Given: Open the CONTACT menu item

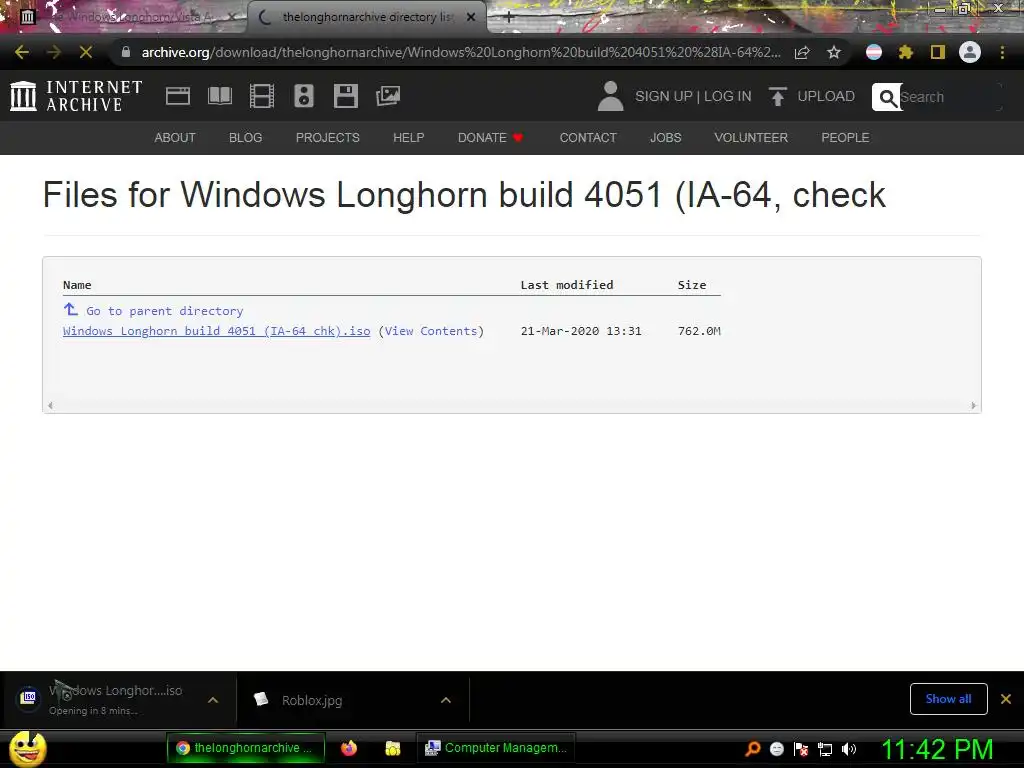Looking at the screenshot, I should click(x=588, y=138).
